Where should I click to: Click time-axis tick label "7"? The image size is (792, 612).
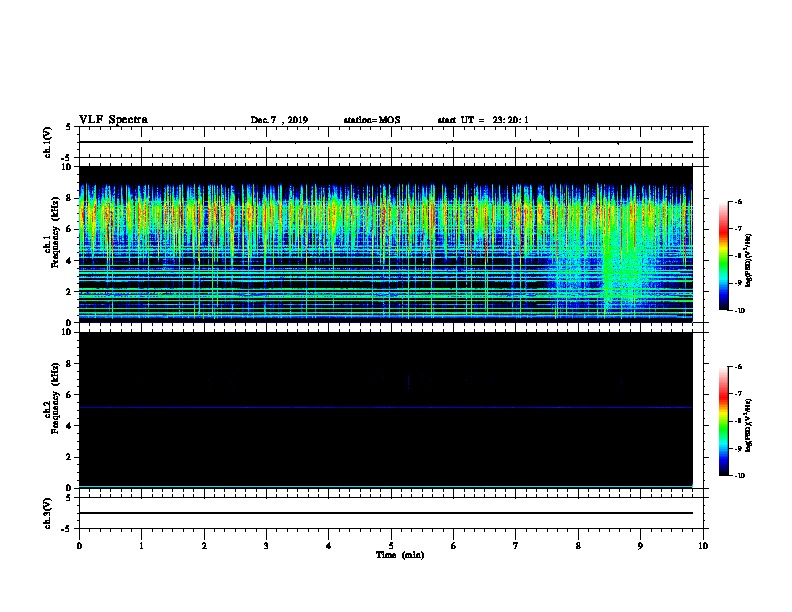point(516,545)
